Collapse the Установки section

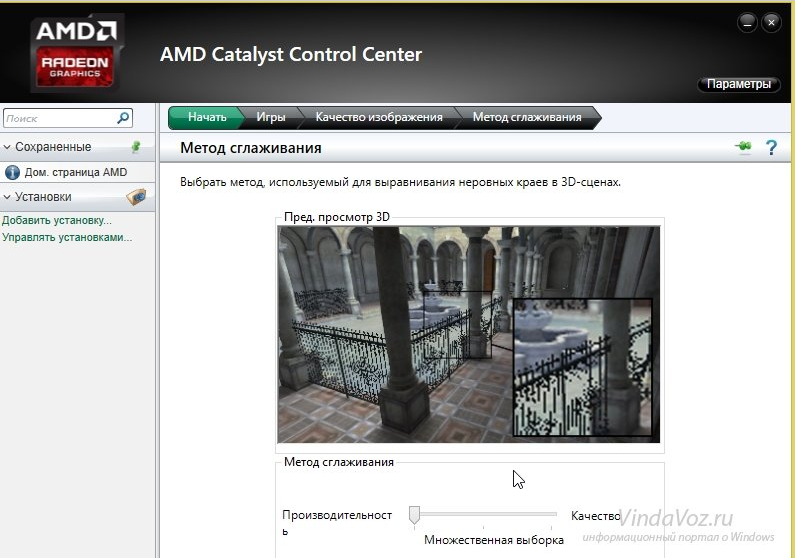tap(7, 197)
